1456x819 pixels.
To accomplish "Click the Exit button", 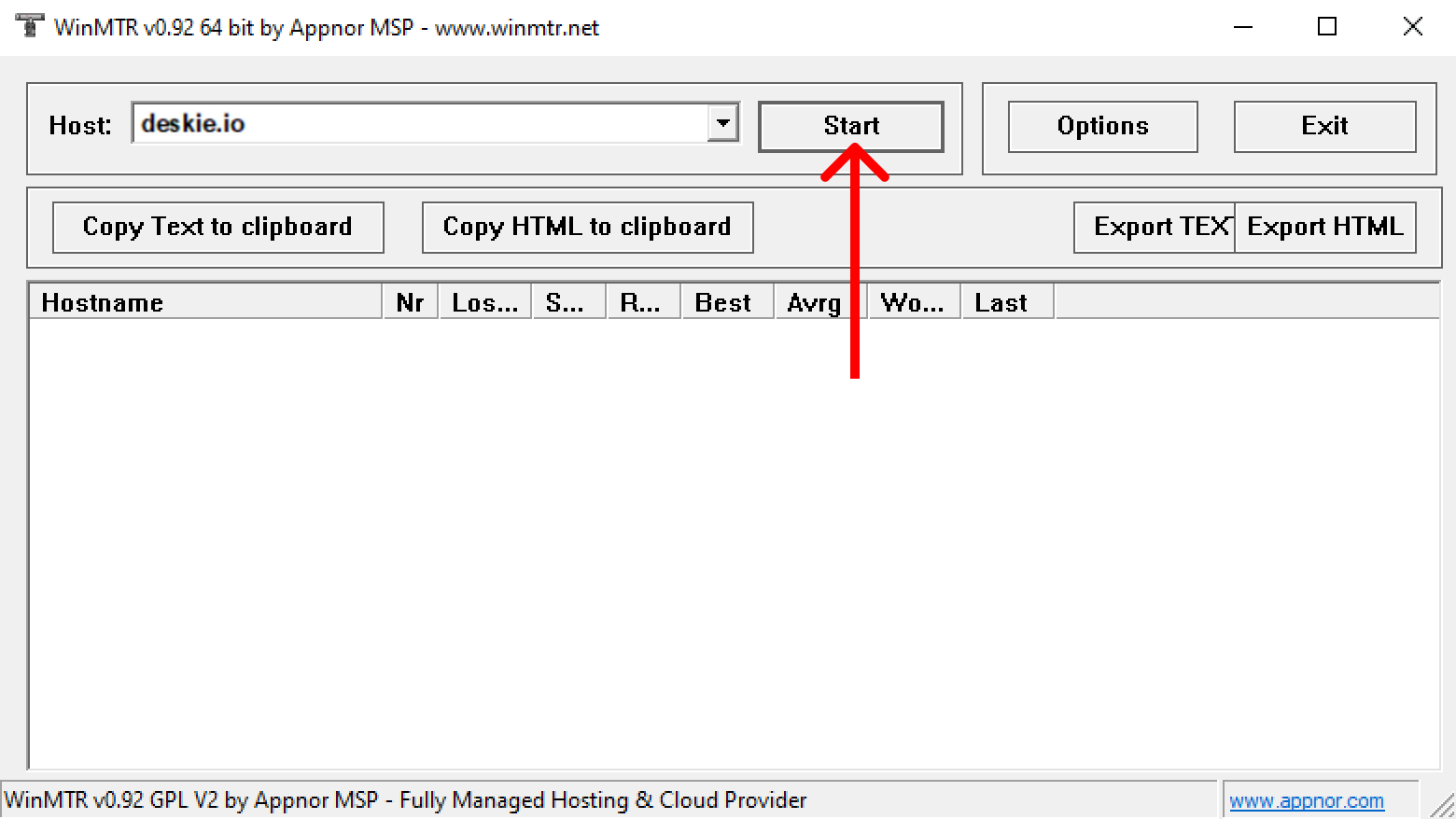I will coord(1324,126).
